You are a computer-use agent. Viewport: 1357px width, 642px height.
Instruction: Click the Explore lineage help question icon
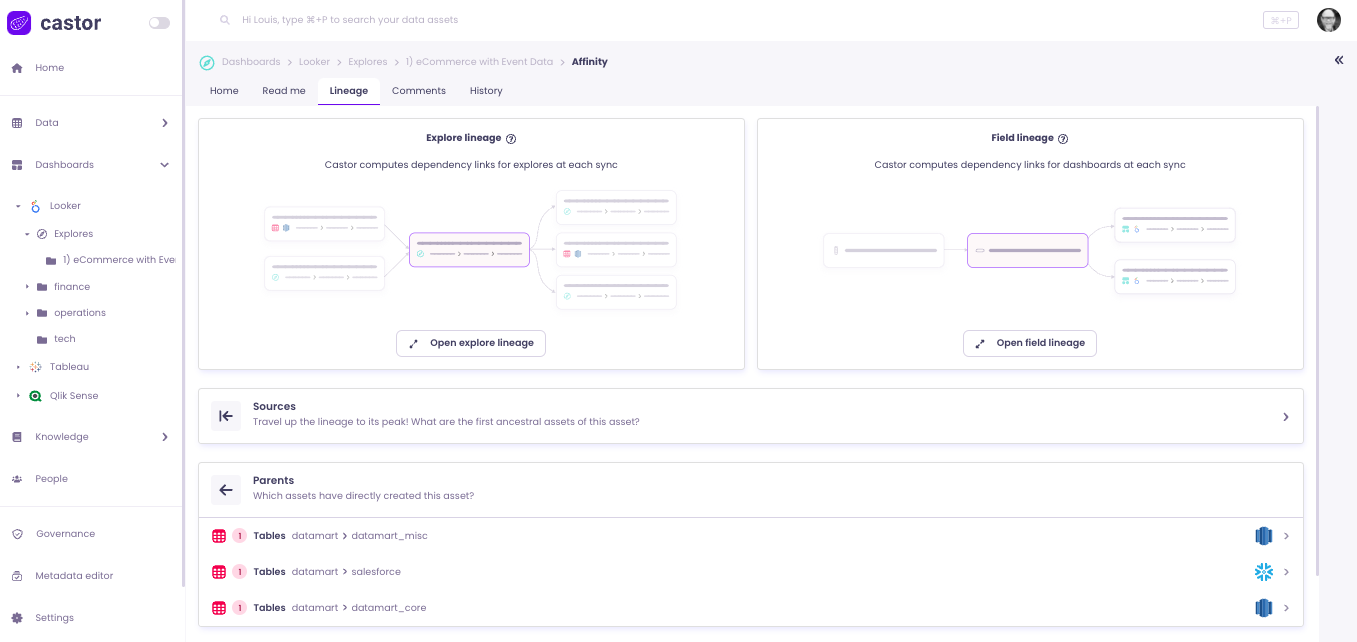click(x=511, y=139)
